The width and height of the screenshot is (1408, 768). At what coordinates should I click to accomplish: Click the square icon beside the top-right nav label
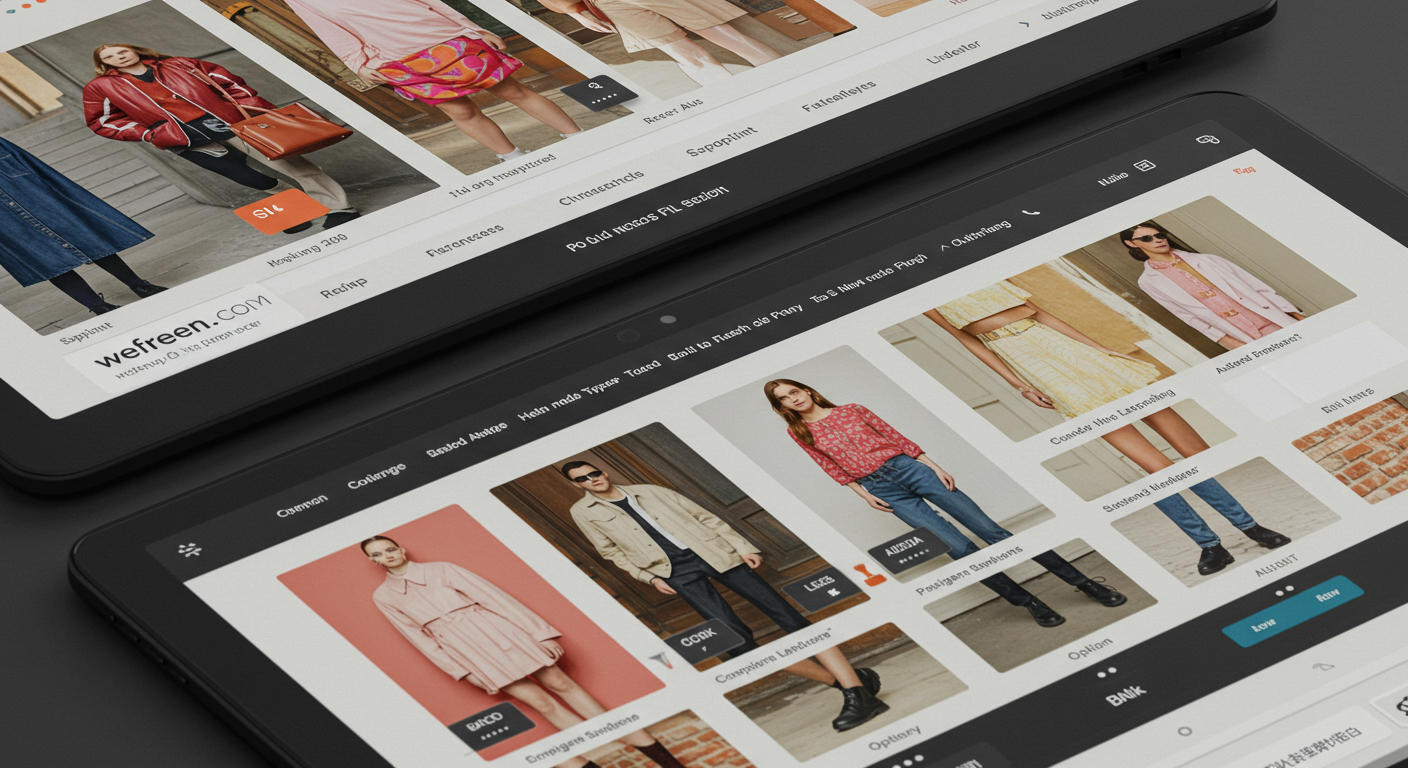click(1145, 166)
